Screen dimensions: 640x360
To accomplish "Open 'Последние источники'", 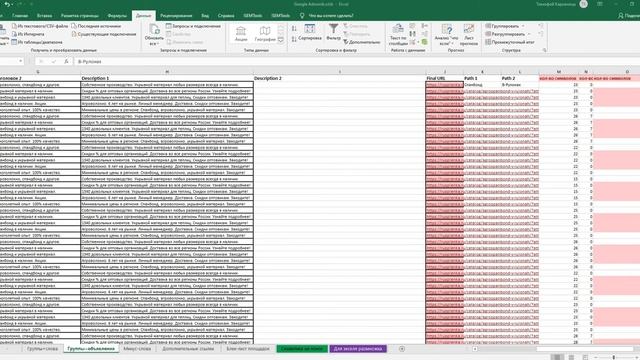I will pos(96,26).
